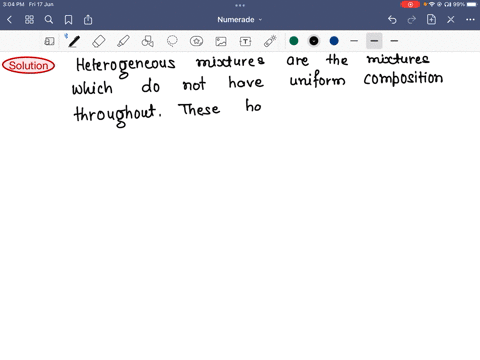Open the share and export menu

pos(88,20)
